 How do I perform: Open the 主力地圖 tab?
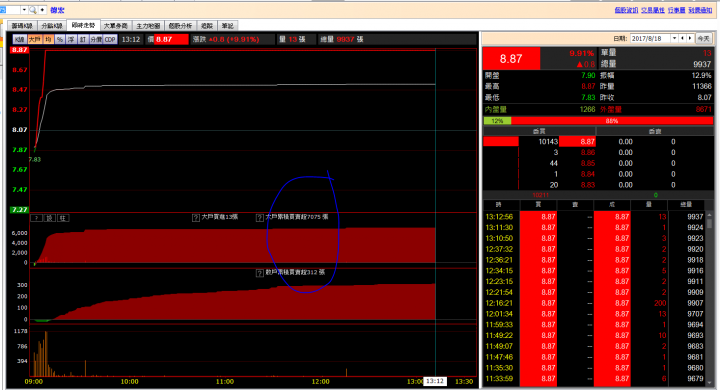point(148,26)
